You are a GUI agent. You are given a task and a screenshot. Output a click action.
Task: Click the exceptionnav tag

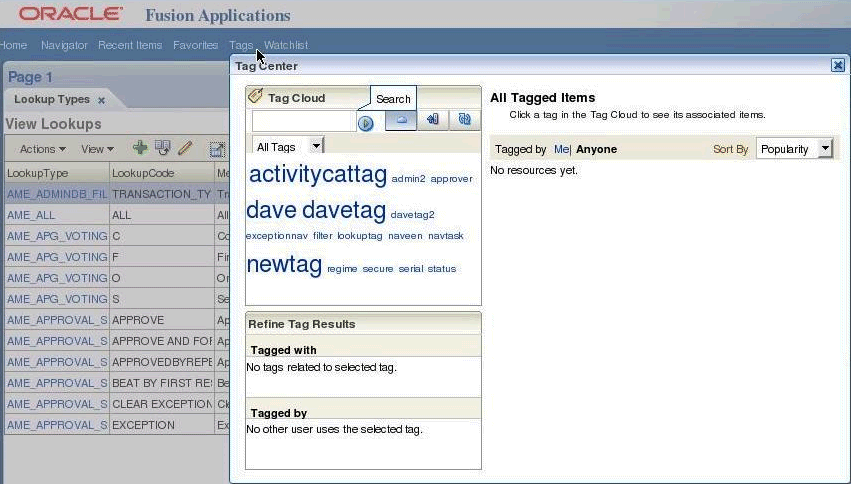pyautogui.click(x=277, y=236)
